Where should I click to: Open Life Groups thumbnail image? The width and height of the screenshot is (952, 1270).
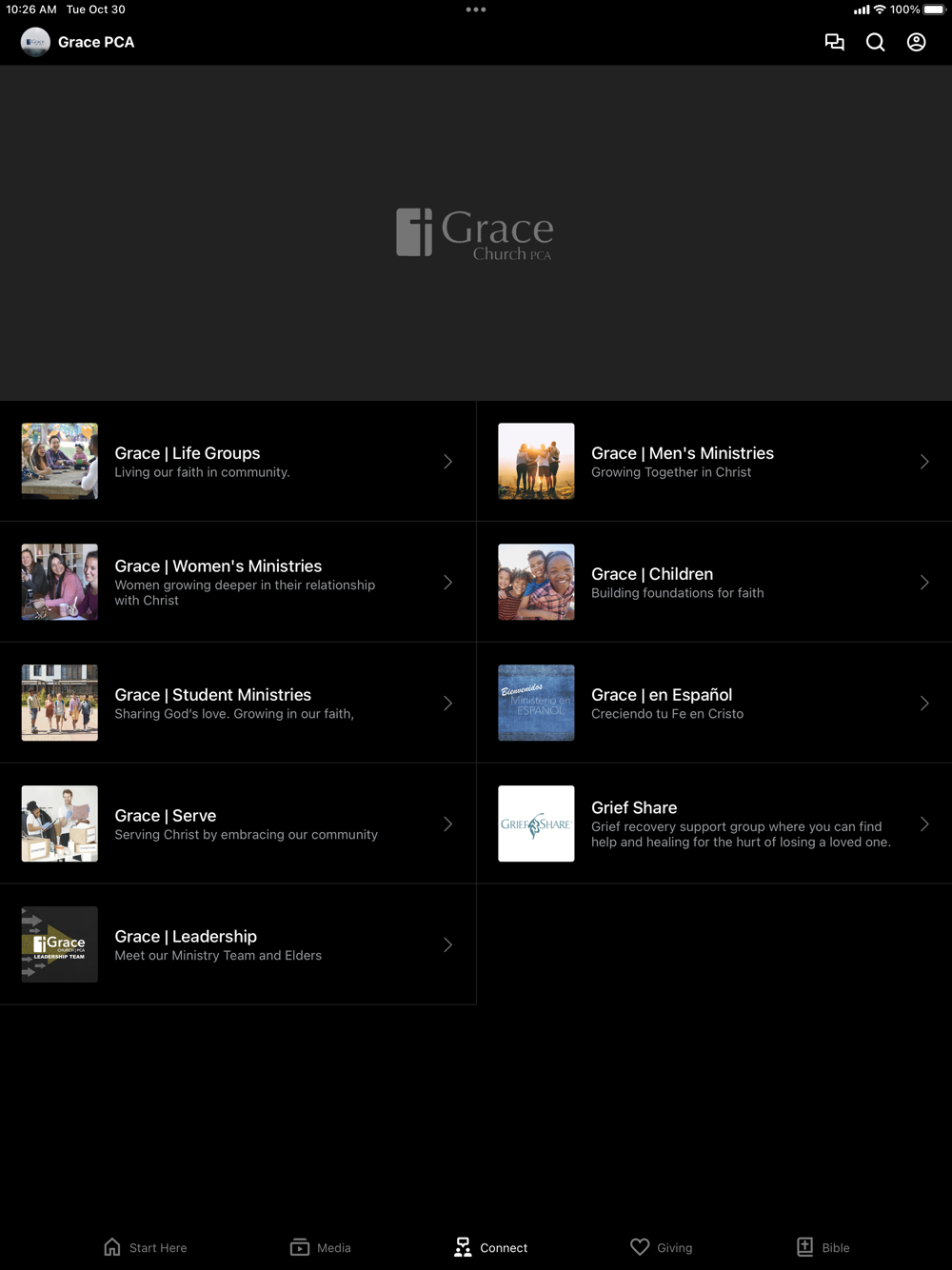pos(60,461)
